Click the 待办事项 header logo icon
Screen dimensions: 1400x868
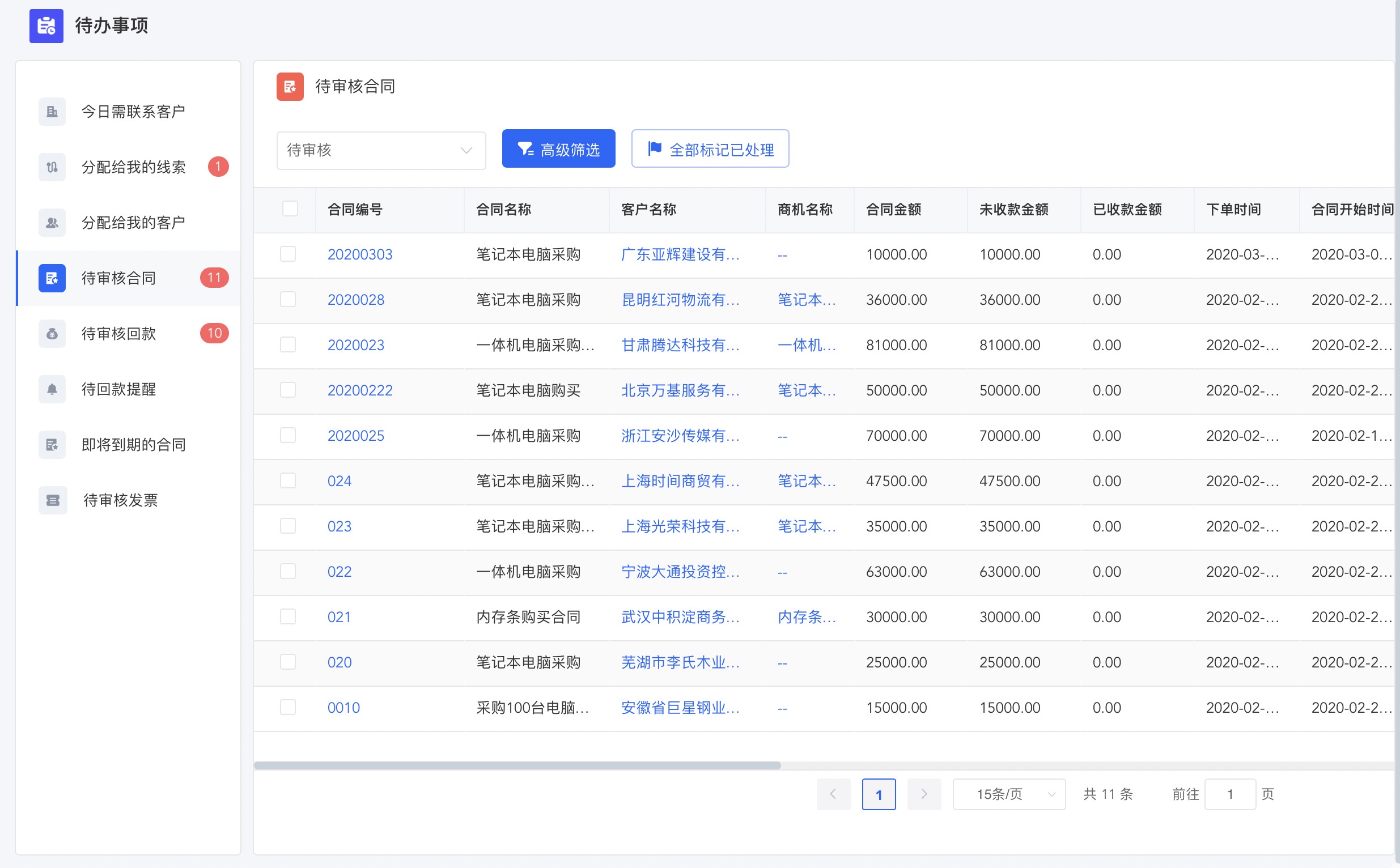tap(46, 26)
